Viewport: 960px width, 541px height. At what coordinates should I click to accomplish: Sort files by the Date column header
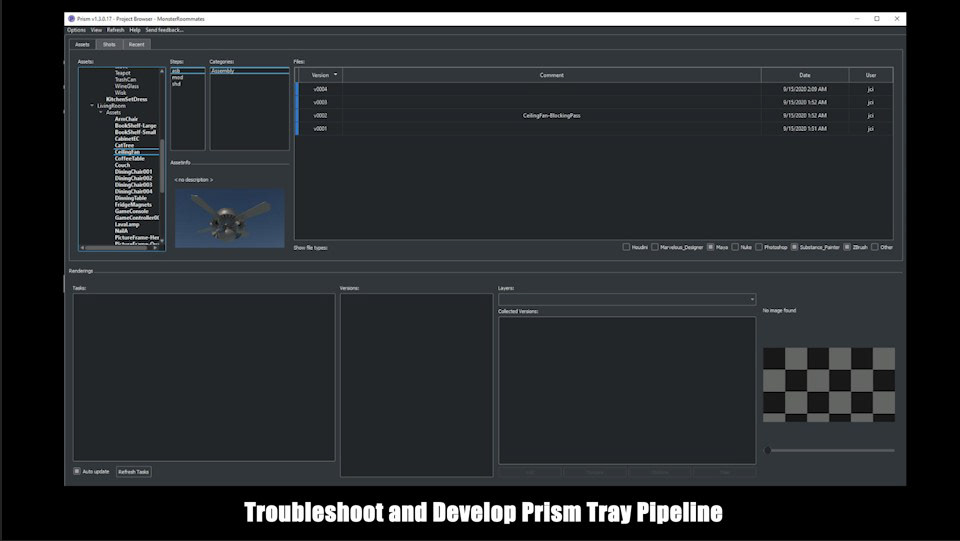click(x=804, y=75)
